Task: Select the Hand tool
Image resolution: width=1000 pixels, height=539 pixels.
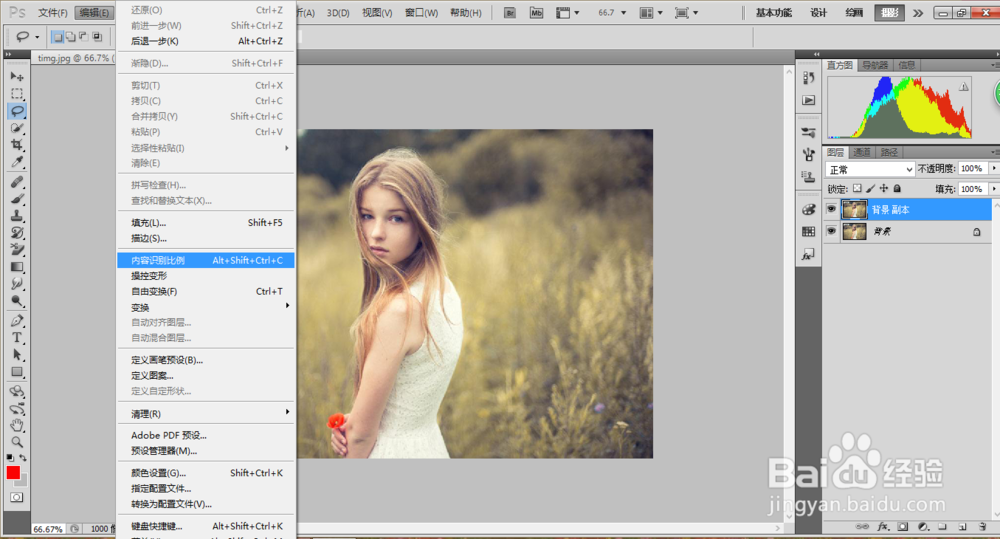Action: pos(17,425)
